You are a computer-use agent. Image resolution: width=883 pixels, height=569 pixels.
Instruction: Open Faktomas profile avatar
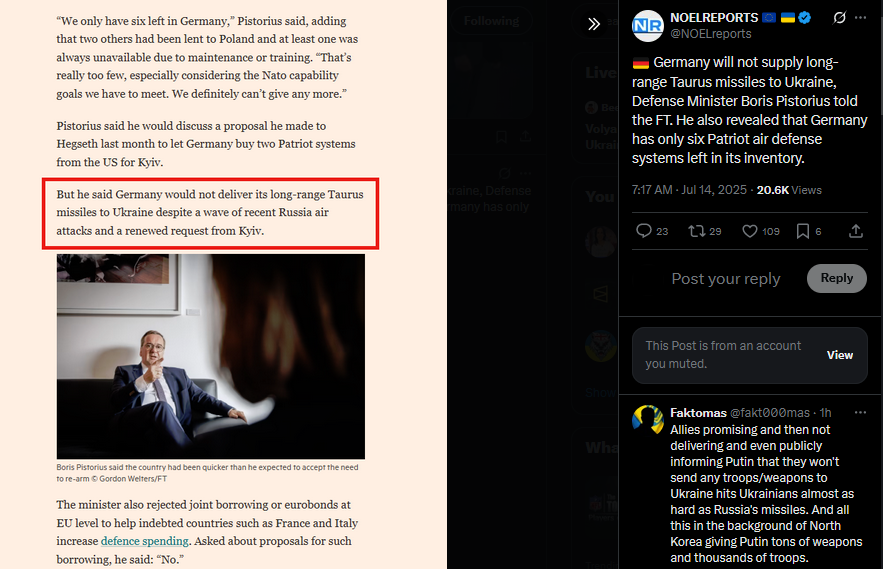648,420
